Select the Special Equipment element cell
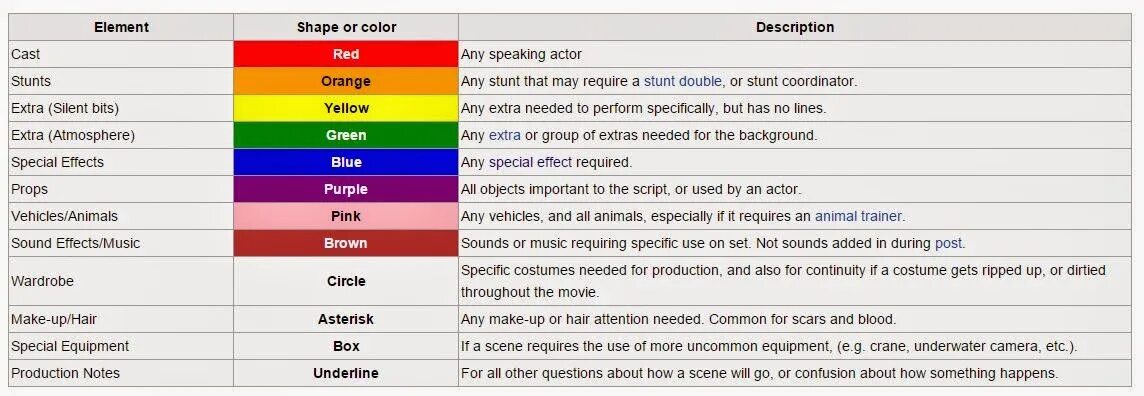Image resolution: width=1144 pixels, height=396 pixels. (121, 346)
